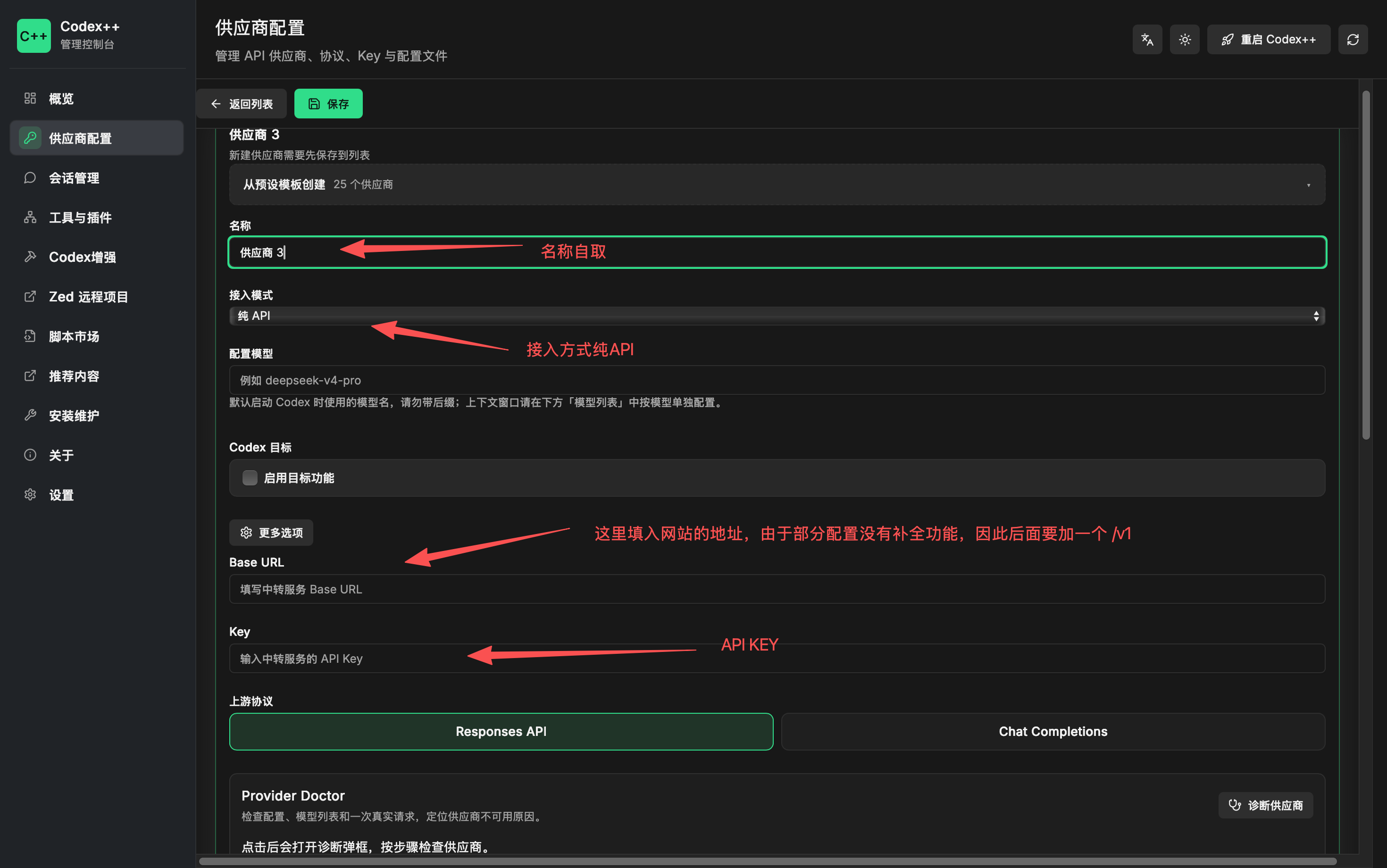Click the 设置 gear icon in sidebar
The image size is (1387, 868).
tap(30, 494)
